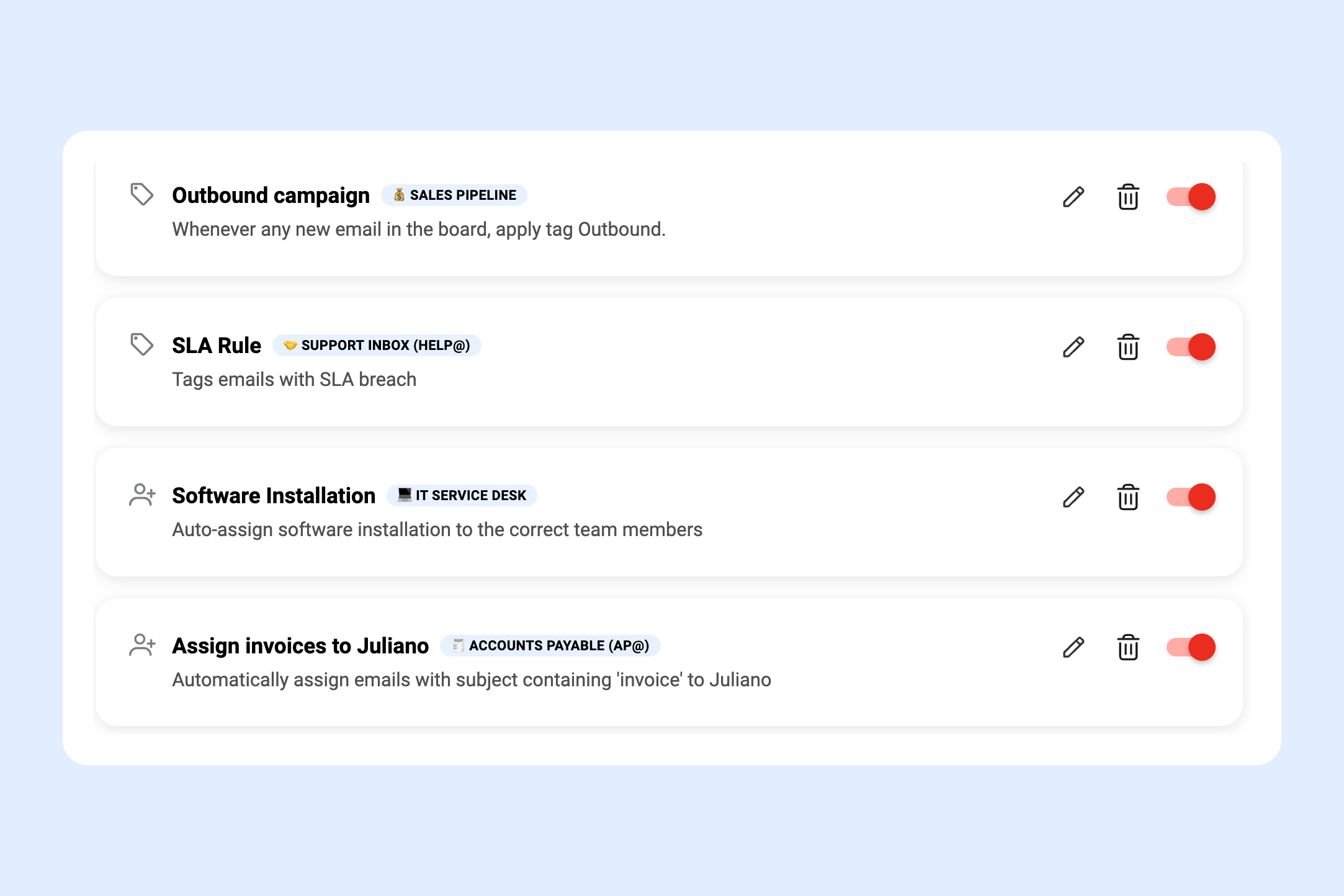This screenshot has height=896, width=1344.
Task: Open the SLA Rule title
Action: pyautogui.click(x=217, y=345)
